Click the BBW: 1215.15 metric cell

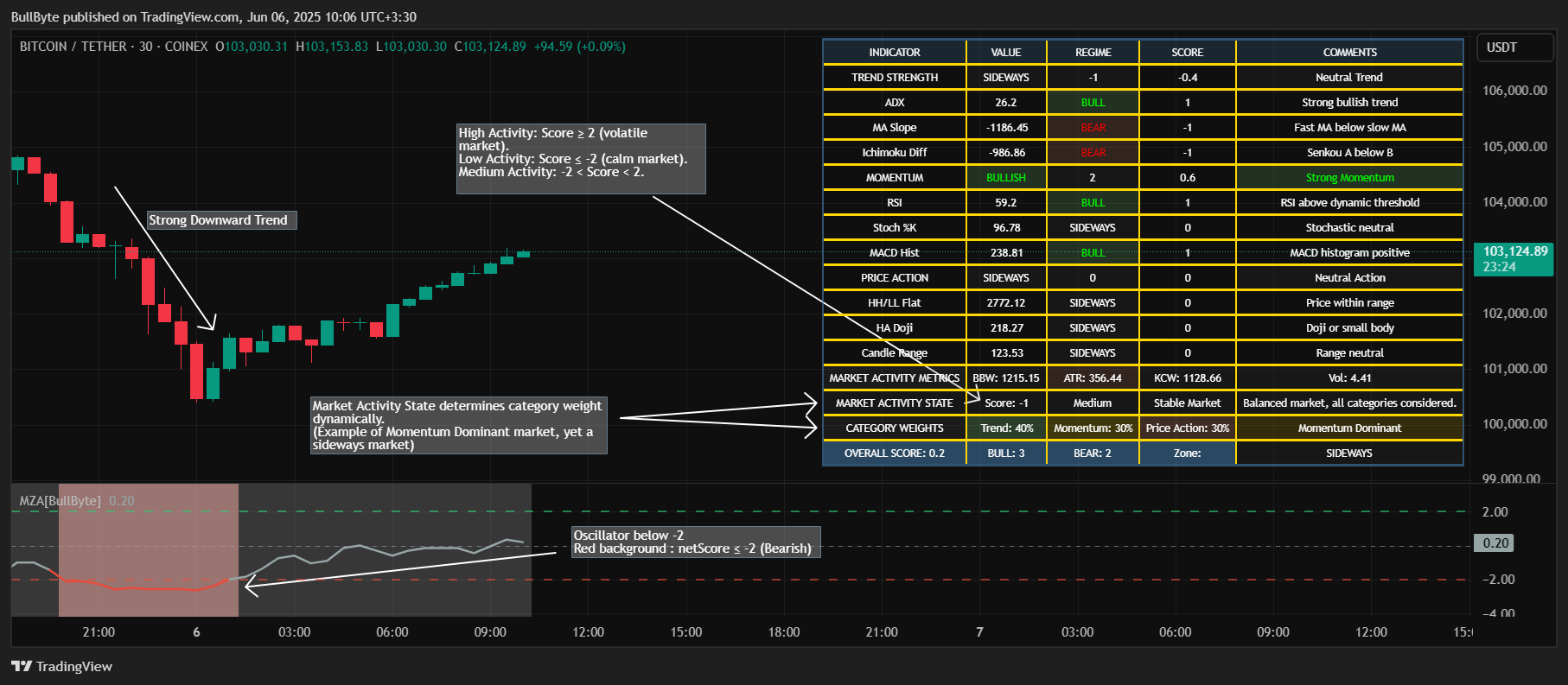pyautogui.click(x=1006, y=377)
